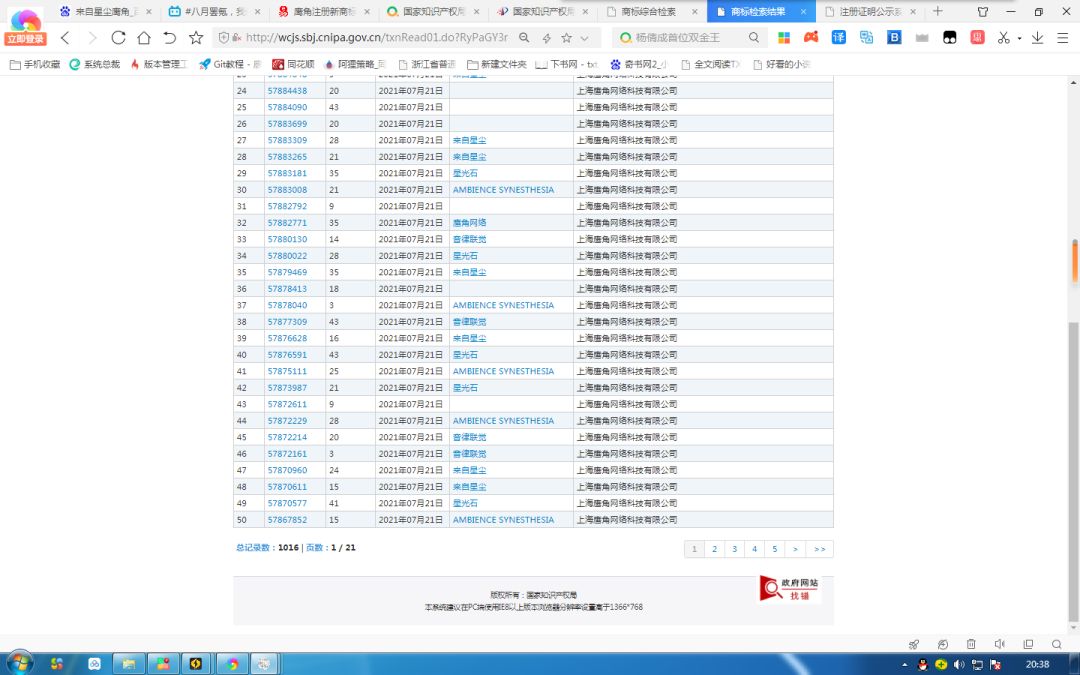Click the trash icon in browser status bar
1080x675 pixels.
point(971,644)
